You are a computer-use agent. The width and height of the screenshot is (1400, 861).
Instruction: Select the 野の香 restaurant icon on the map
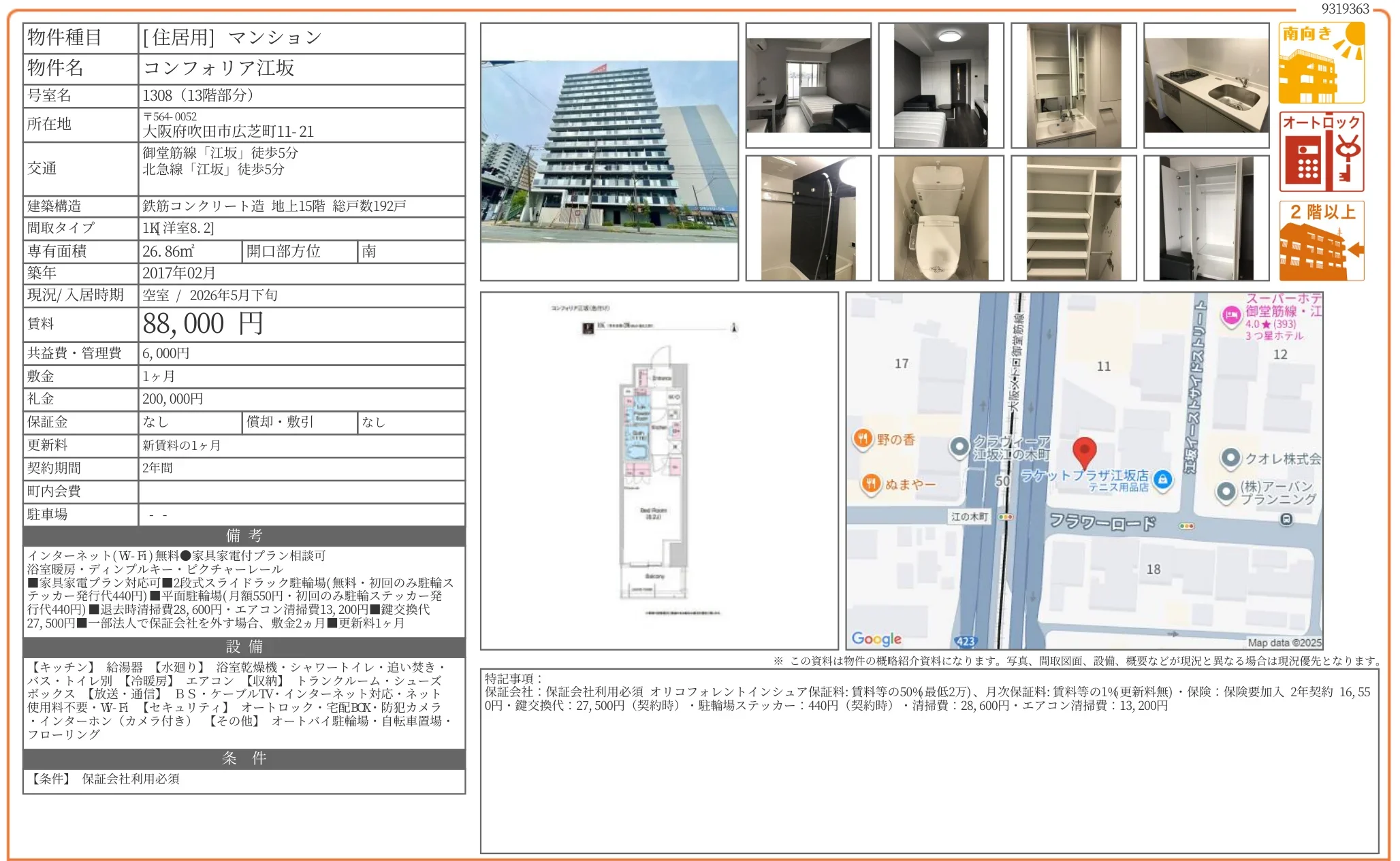click(x=862, y=439)
